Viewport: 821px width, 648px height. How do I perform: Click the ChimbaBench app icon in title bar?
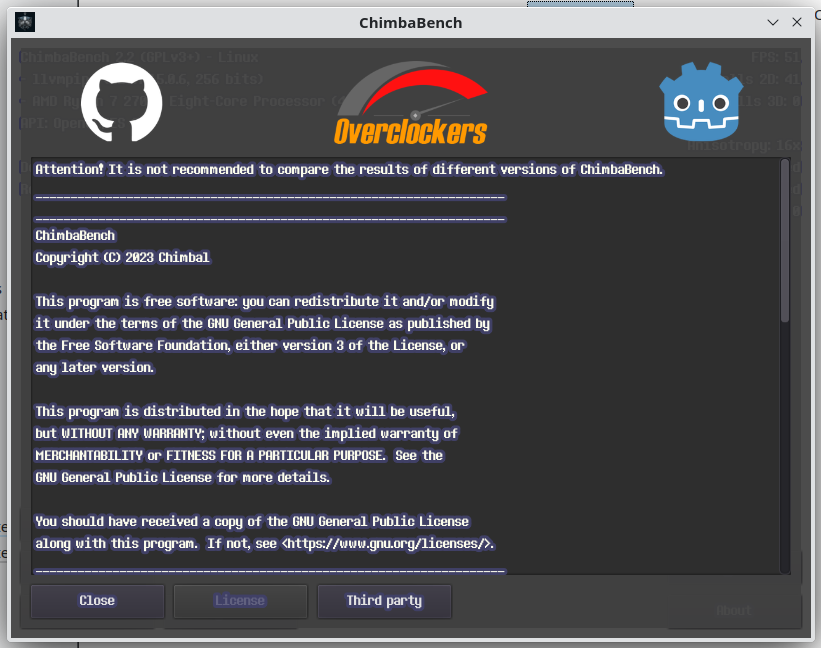(25, 23)
